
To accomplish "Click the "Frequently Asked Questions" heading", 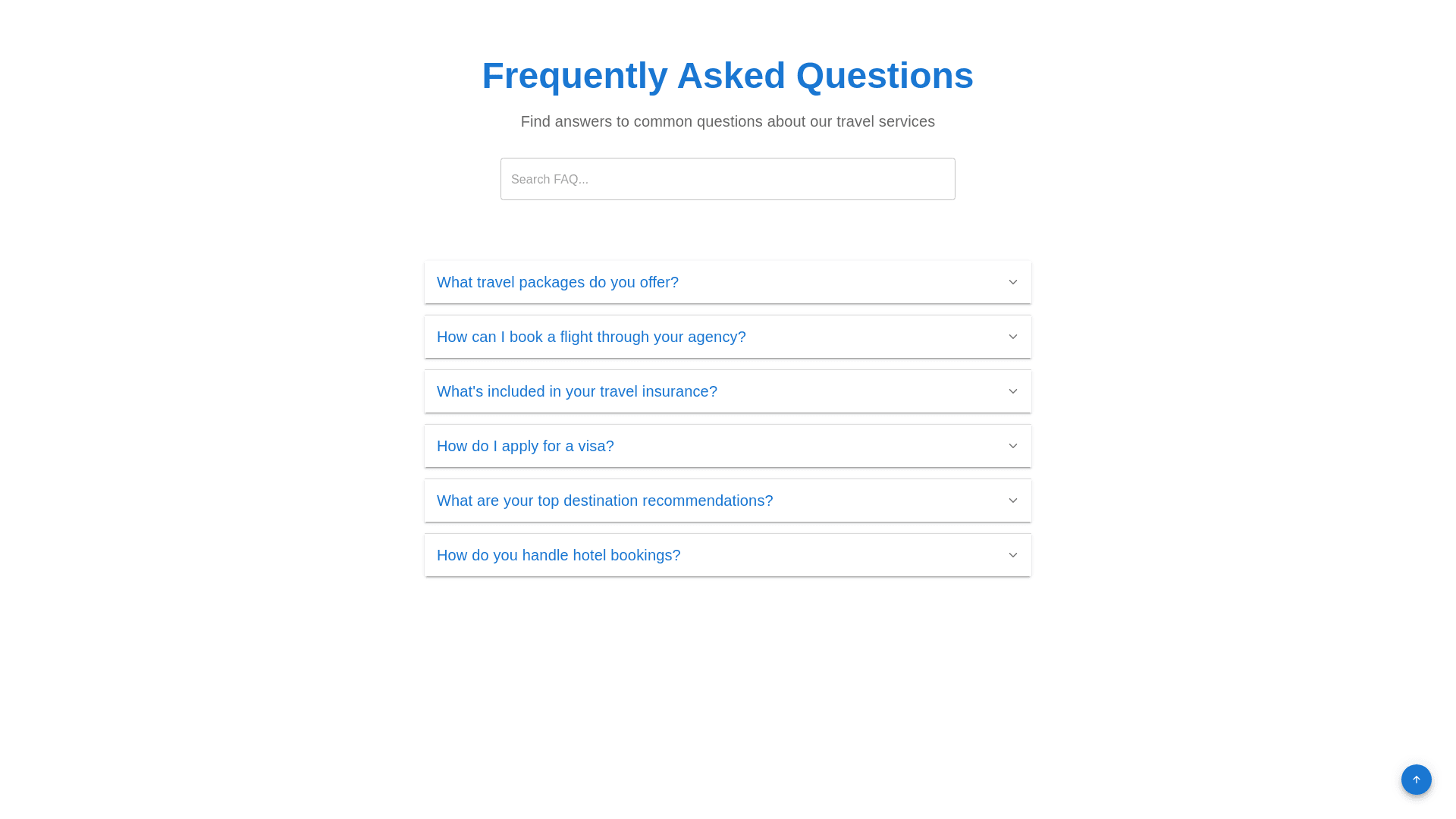I will (727, 76).
